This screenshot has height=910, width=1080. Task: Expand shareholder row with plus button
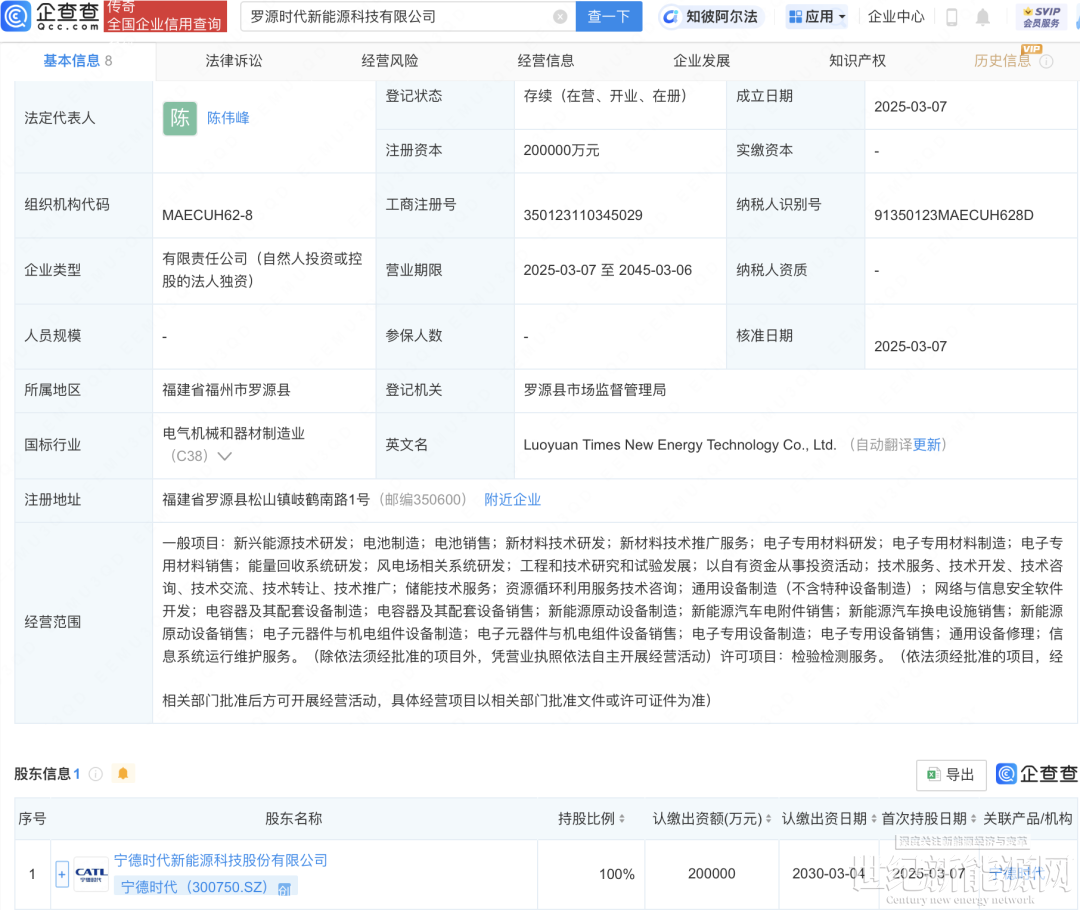click(62, 874)
